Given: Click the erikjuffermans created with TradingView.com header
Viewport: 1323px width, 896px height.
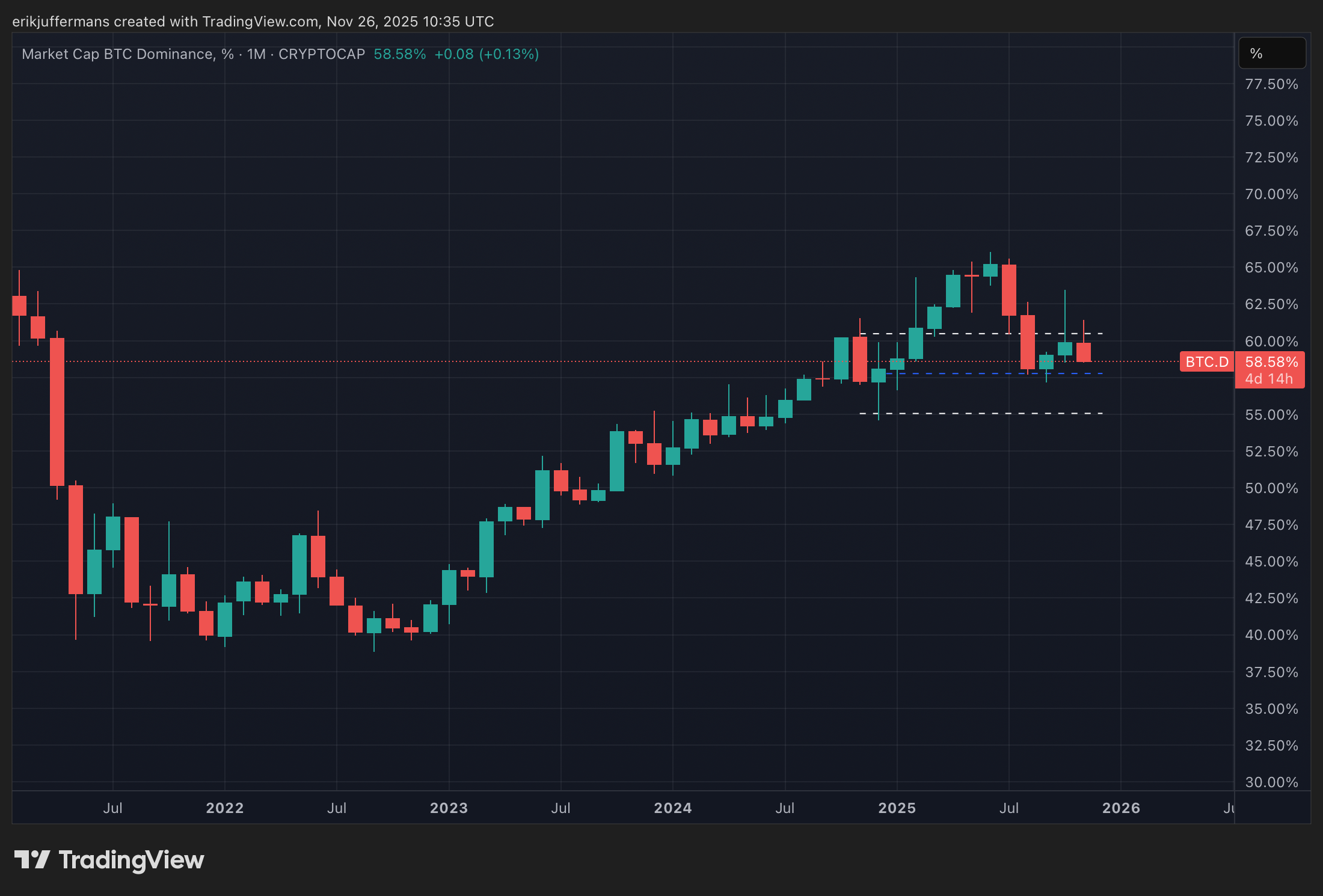Looking at the screenshot, I should coord(253,22).
